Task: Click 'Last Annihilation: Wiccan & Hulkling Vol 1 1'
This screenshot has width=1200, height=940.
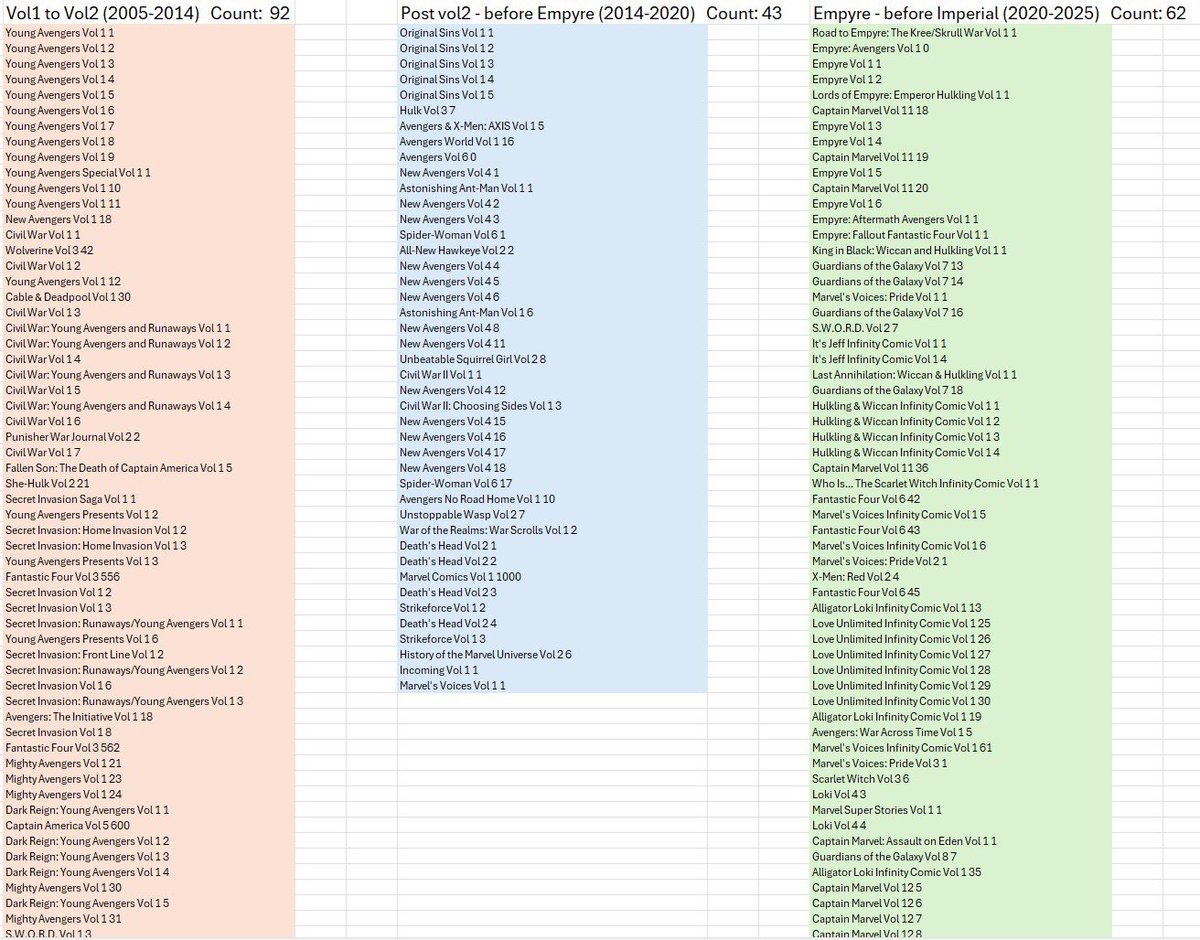Action: (x=914, y=375)
